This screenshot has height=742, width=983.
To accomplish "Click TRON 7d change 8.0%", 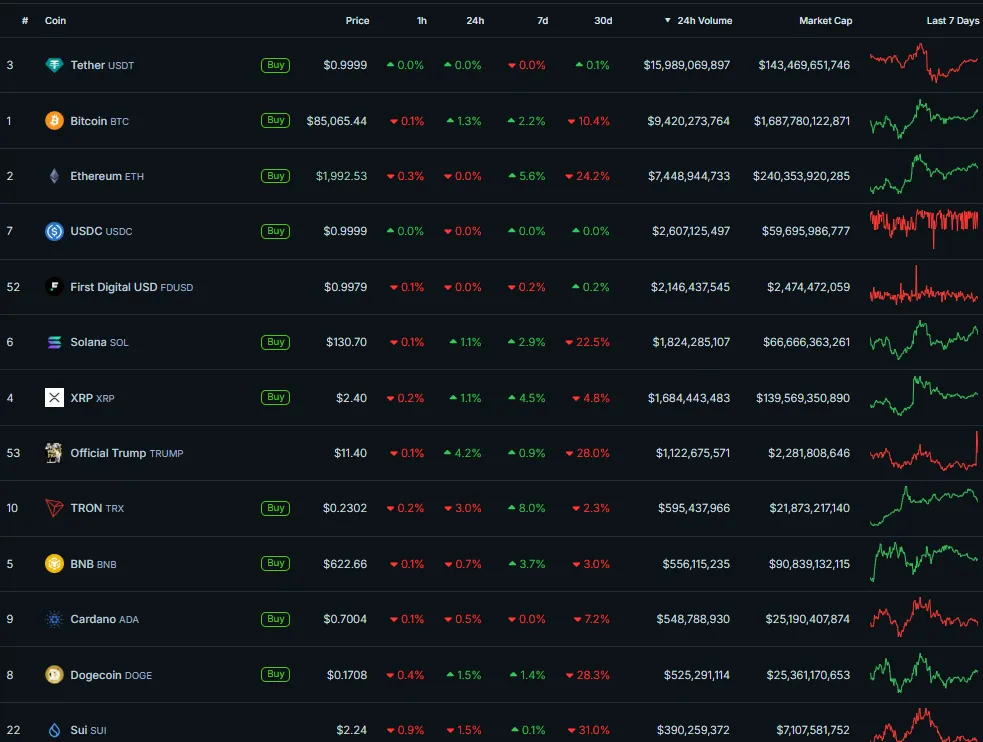I will pos(527,508).
